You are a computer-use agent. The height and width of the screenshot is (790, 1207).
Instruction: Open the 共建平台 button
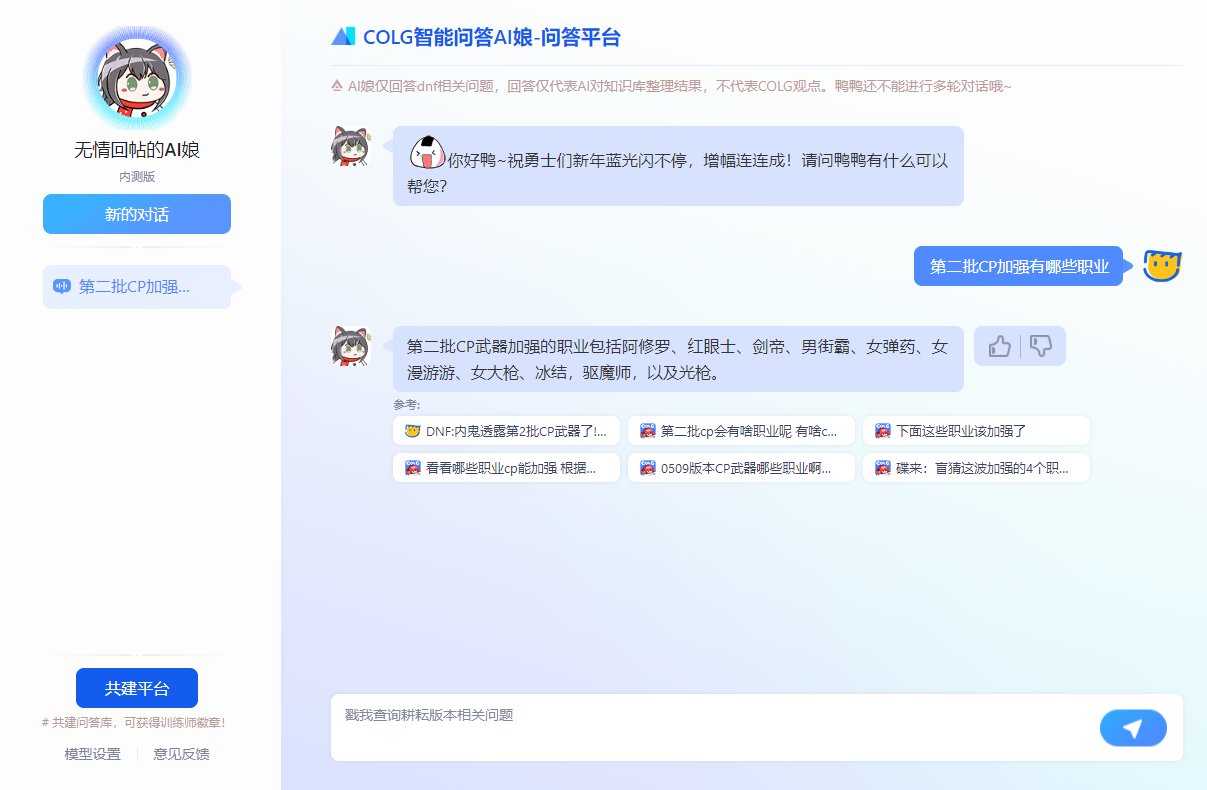pyautogui.click(x=137, y=688)
